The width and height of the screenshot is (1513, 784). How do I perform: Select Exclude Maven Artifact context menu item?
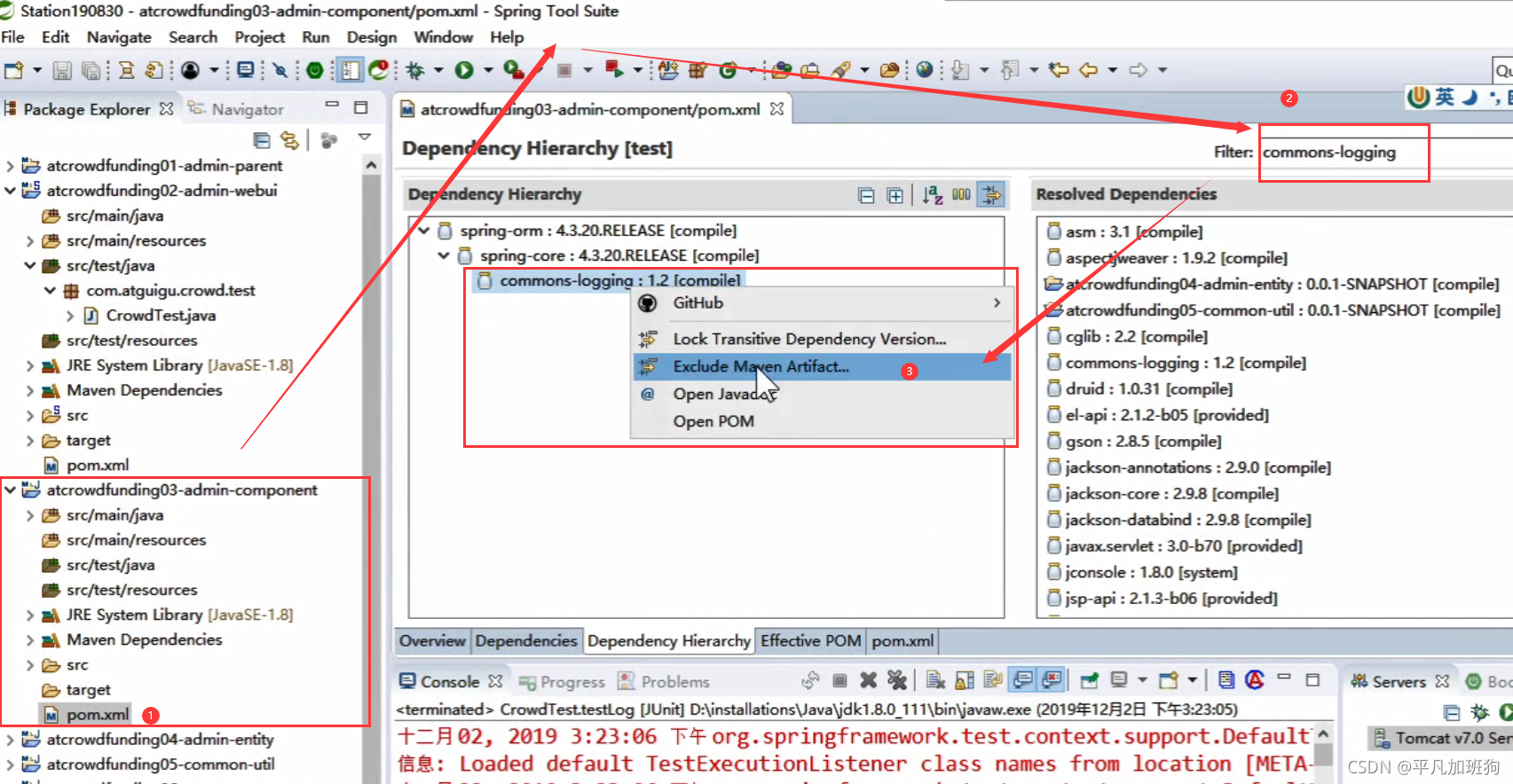click(822, 366)
